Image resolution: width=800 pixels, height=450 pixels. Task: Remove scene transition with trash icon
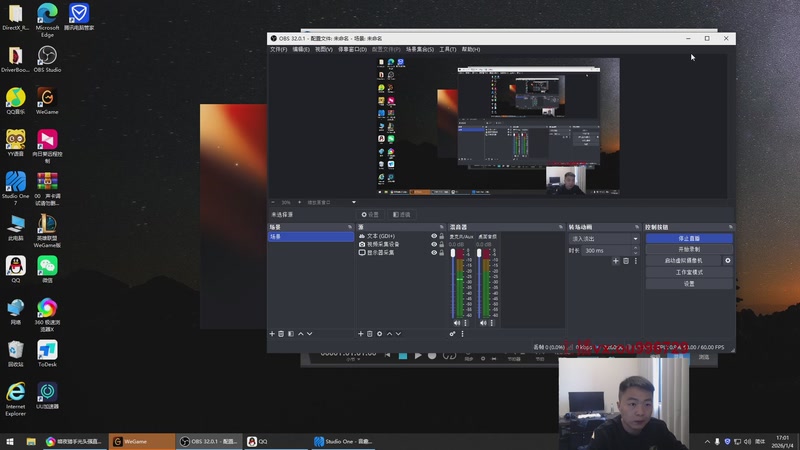[x=626, y=261]
